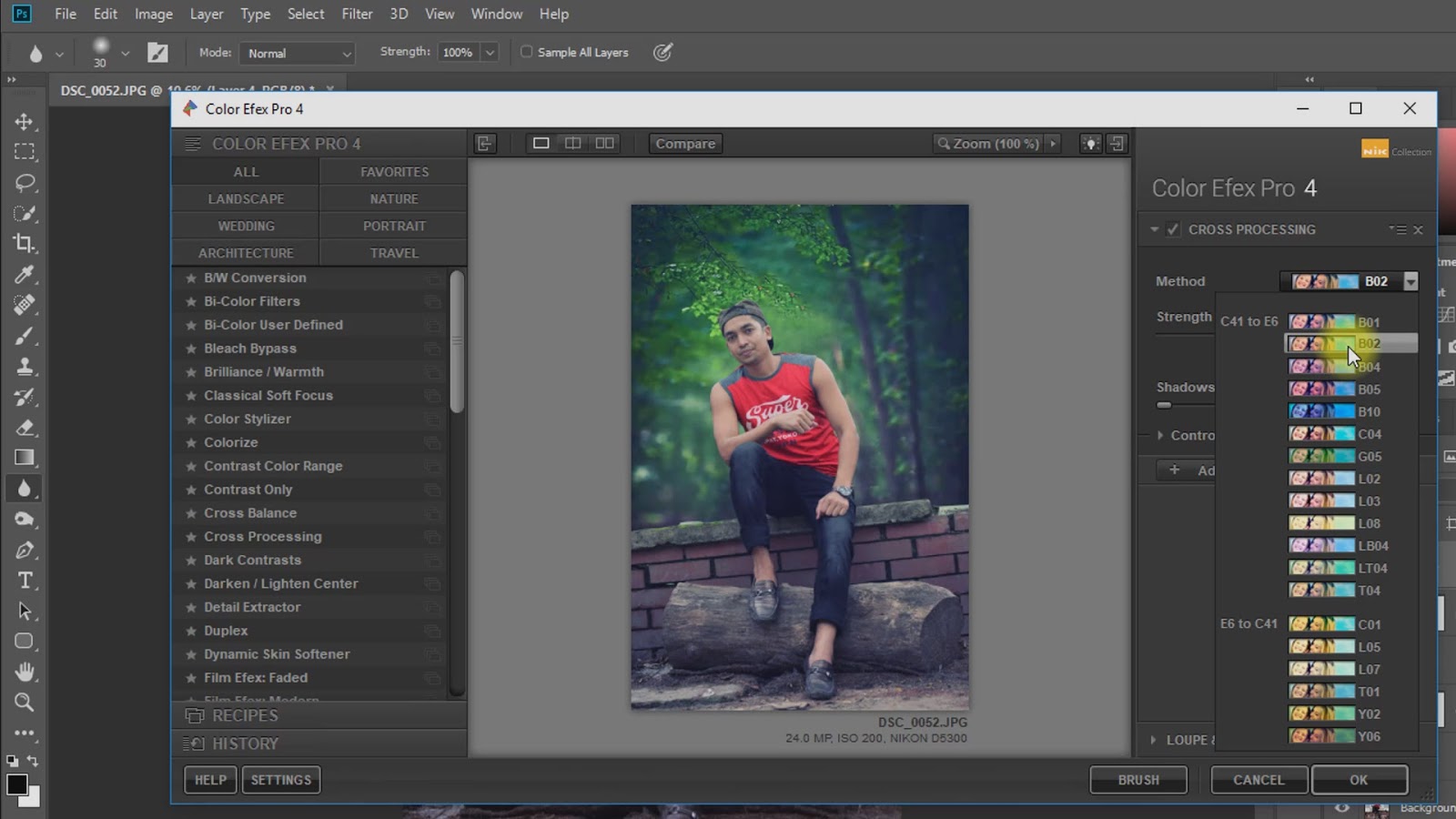Switch to side-by-side preview icon
The image size is (1456, 819).
click(604, 143)
